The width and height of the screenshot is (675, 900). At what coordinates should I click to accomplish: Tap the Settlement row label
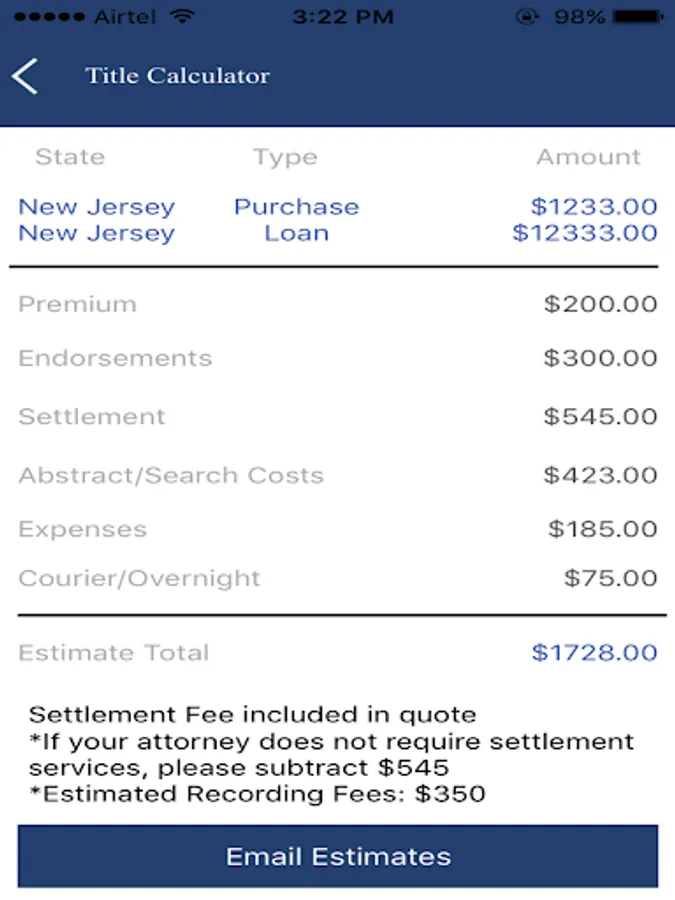pyautogui.click(x=92, y=417)
